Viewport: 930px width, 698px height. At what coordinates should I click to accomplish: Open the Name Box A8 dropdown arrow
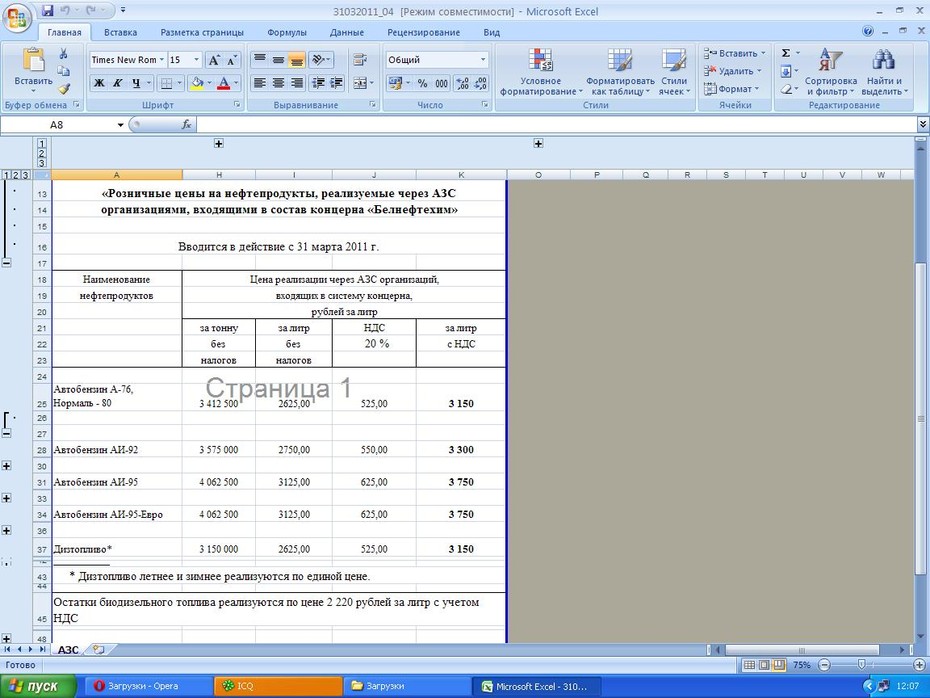point(120,125)
